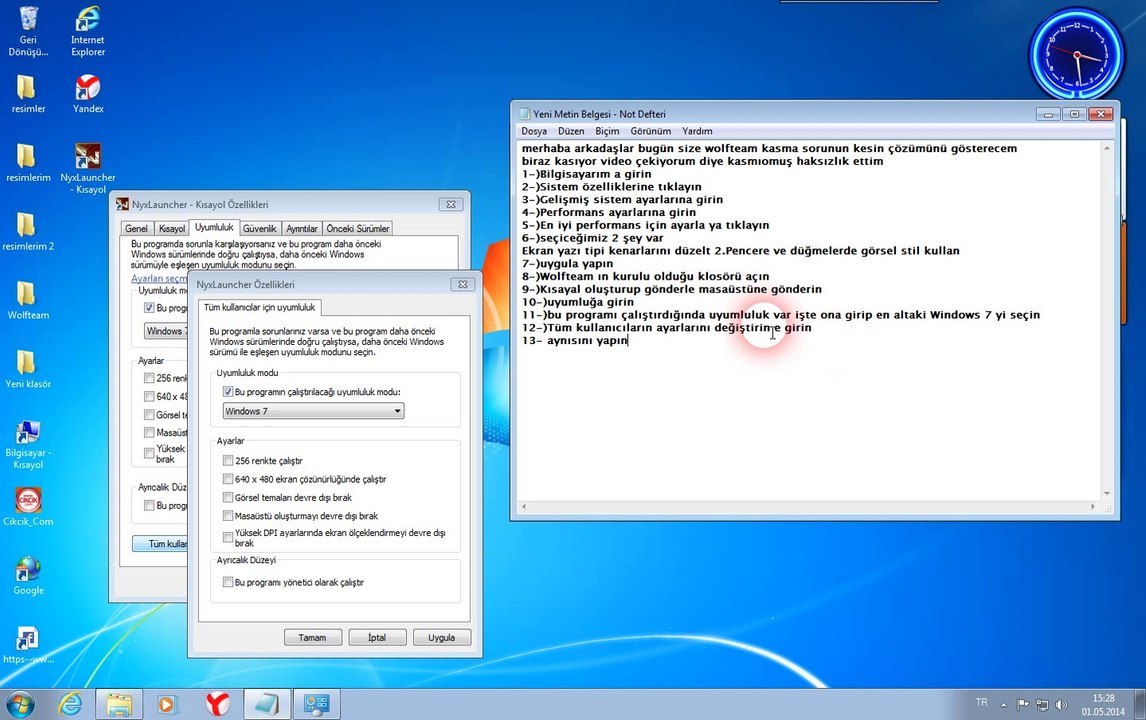Select the NyxLauncher - Kısayol desktop icon

click(88, 168)
